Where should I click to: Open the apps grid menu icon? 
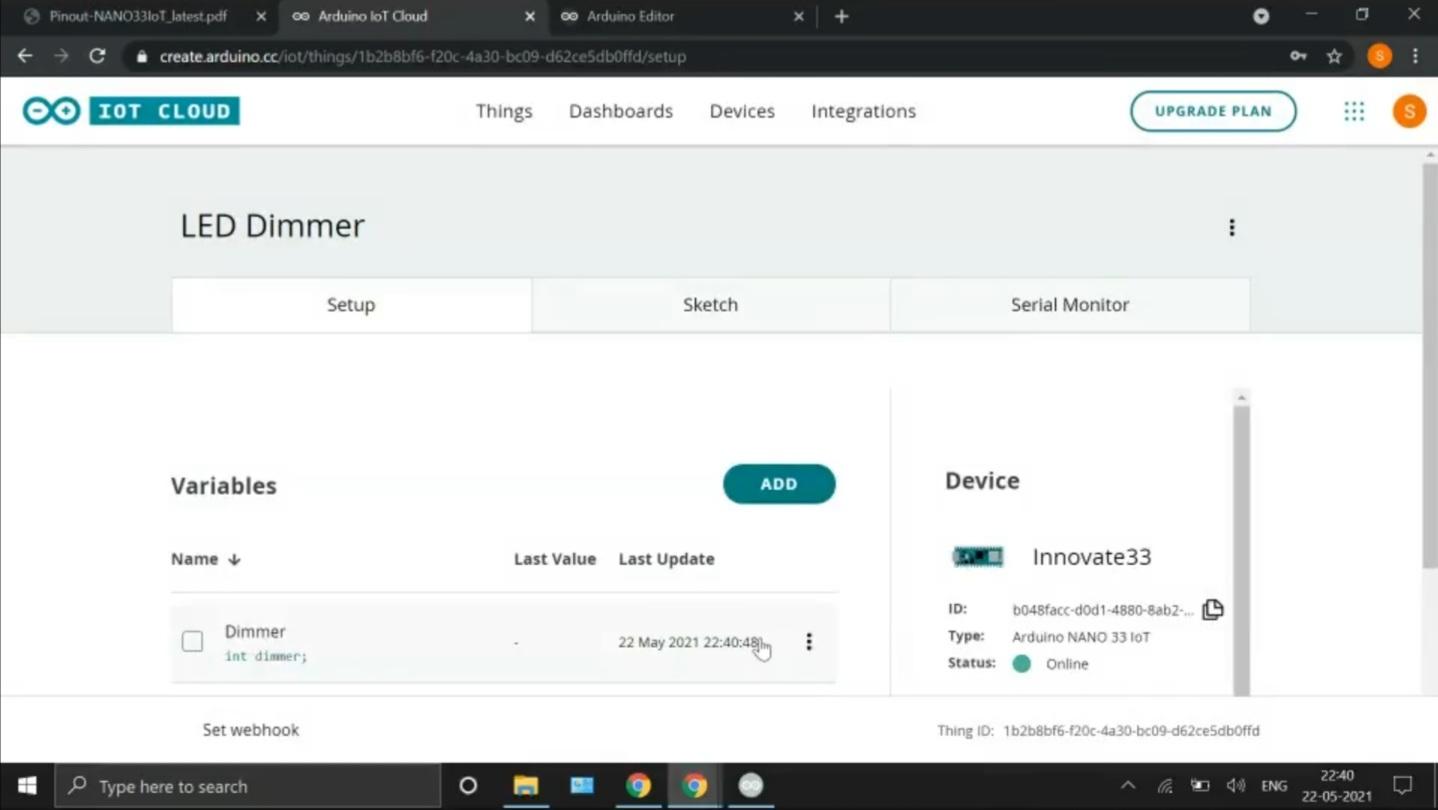[1354, 111]
